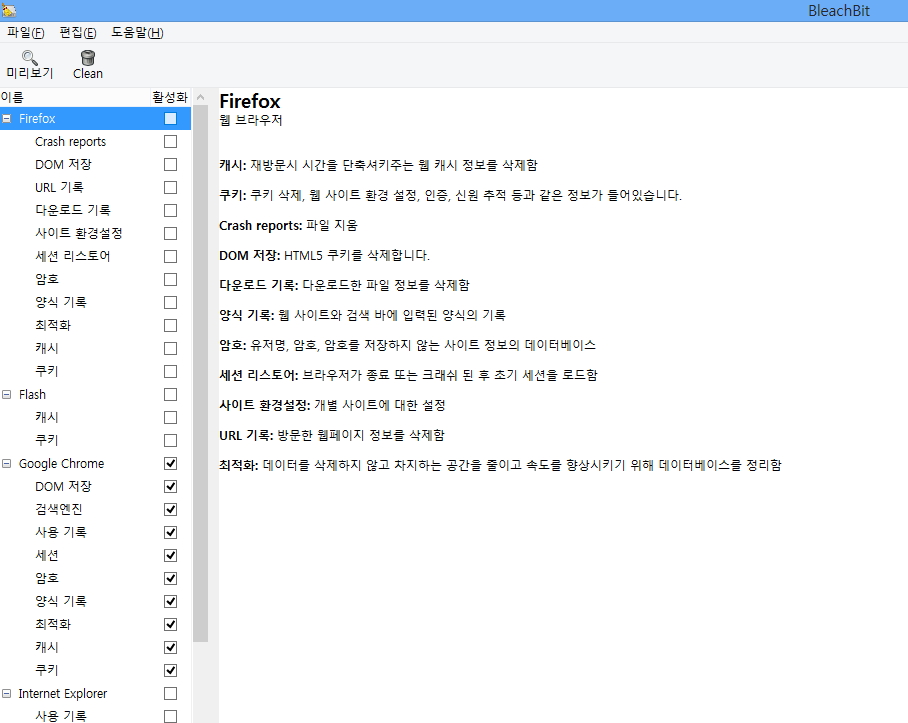Viewport: 908px width, 723px height.
Task: Uncheck Google Chrome 암호 checkbox
Action: [x=170, y=578]
